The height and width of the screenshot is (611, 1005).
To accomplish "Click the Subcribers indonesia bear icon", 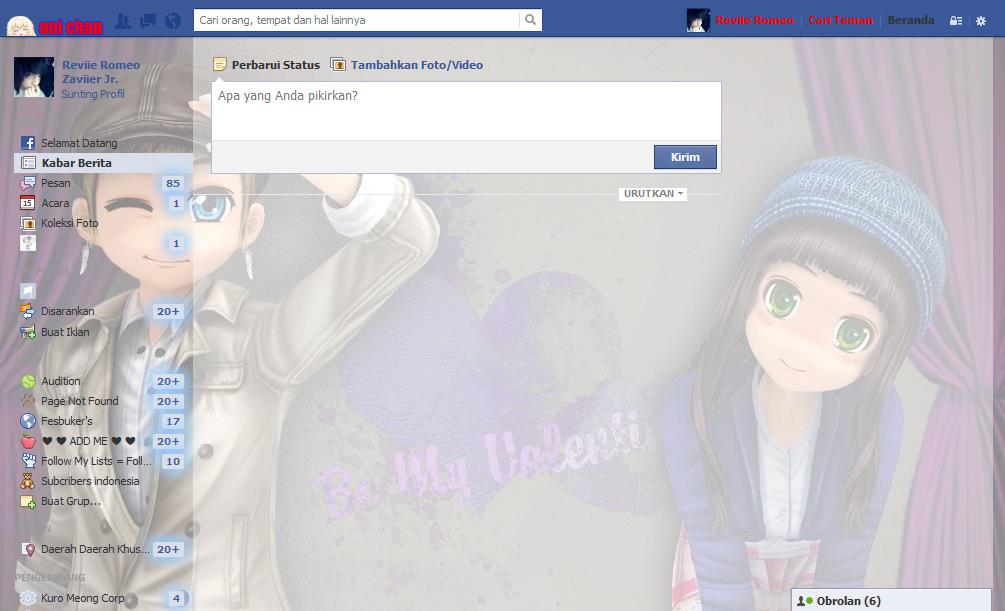I will click(28, 481).
